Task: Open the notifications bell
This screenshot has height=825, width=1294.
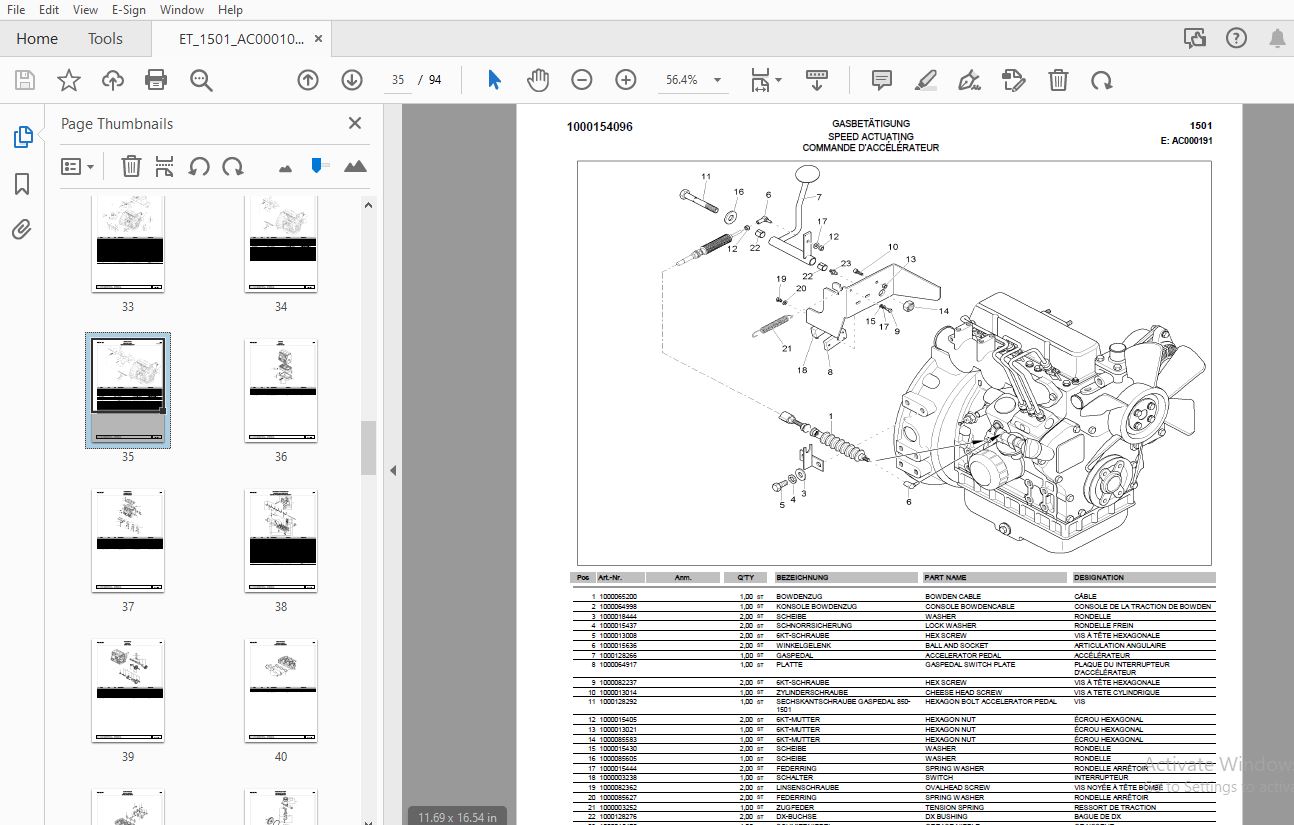Action: pyautogui.click(x=1277, y=39)
